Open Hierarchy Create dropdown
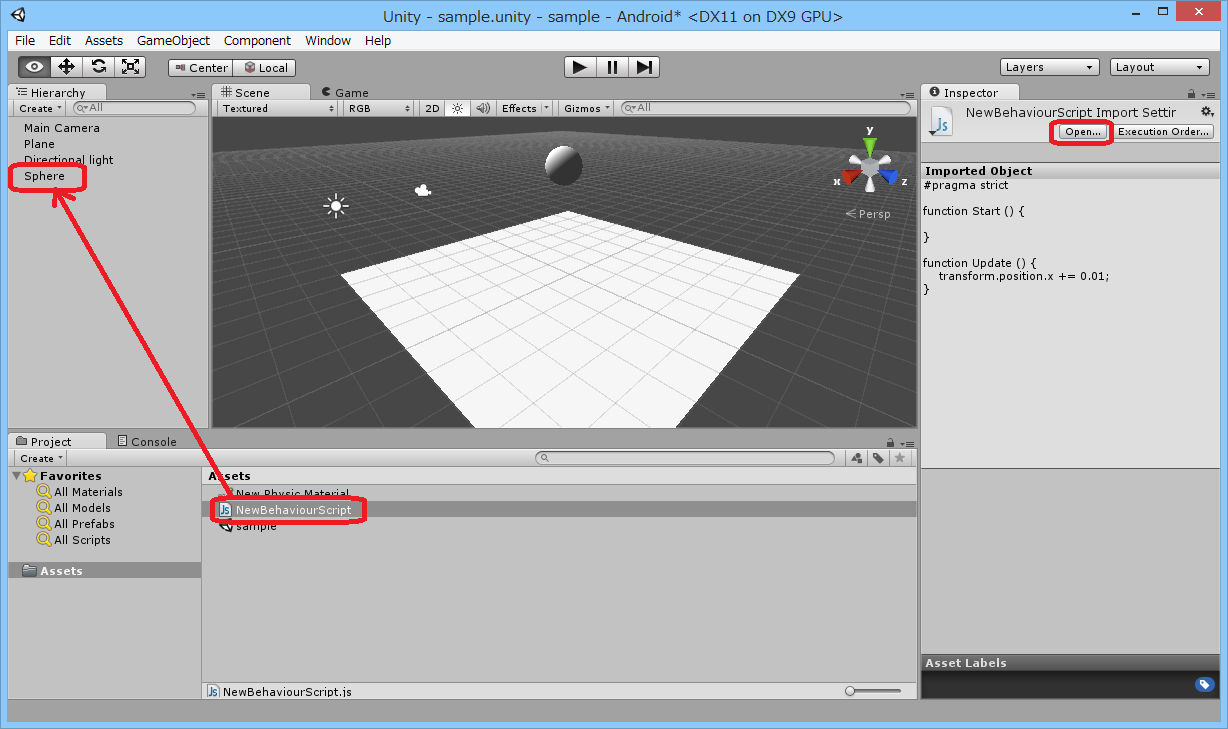 (40, 108)
